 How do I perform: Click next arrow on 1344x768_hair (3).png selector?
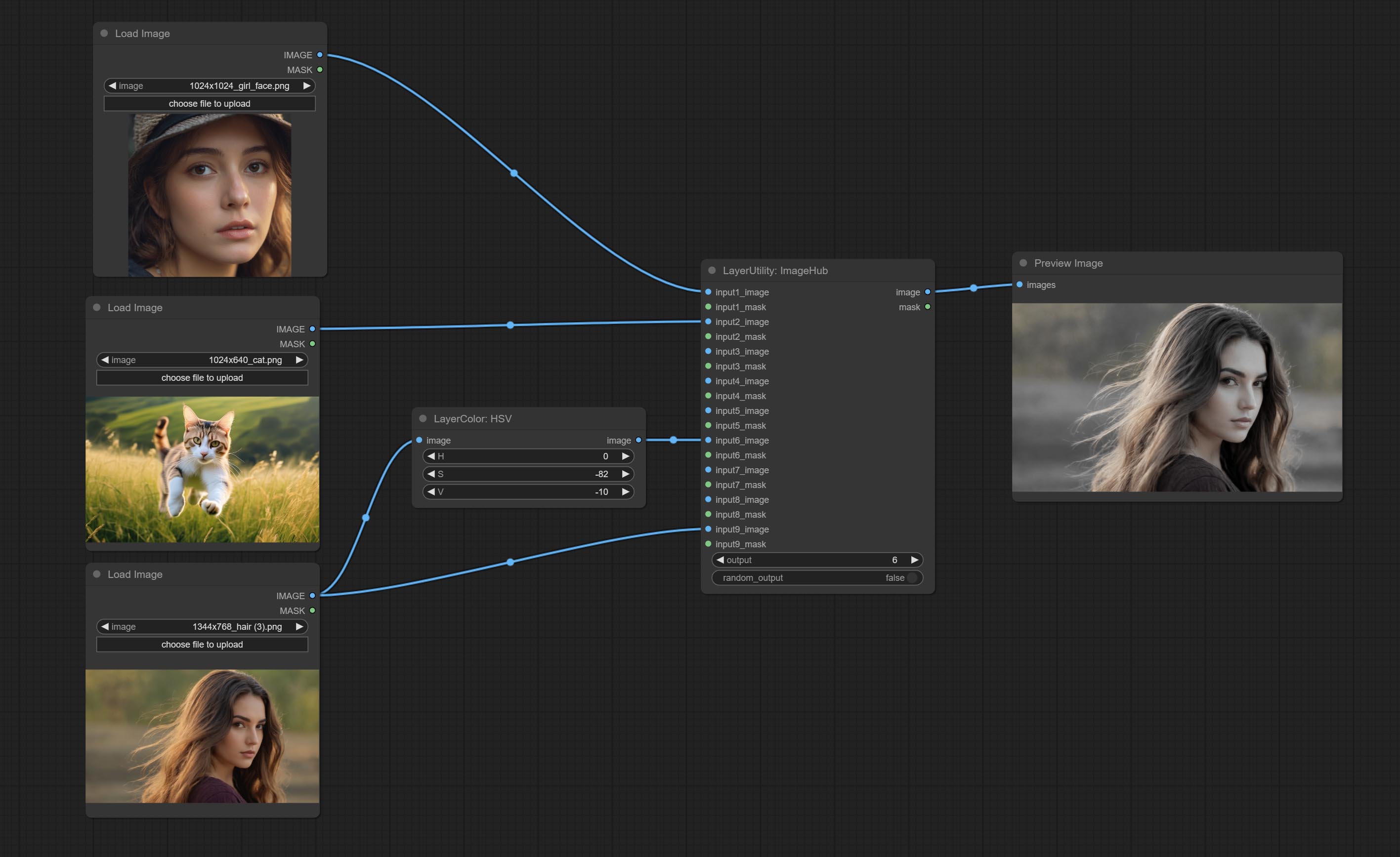pos(299,626)
